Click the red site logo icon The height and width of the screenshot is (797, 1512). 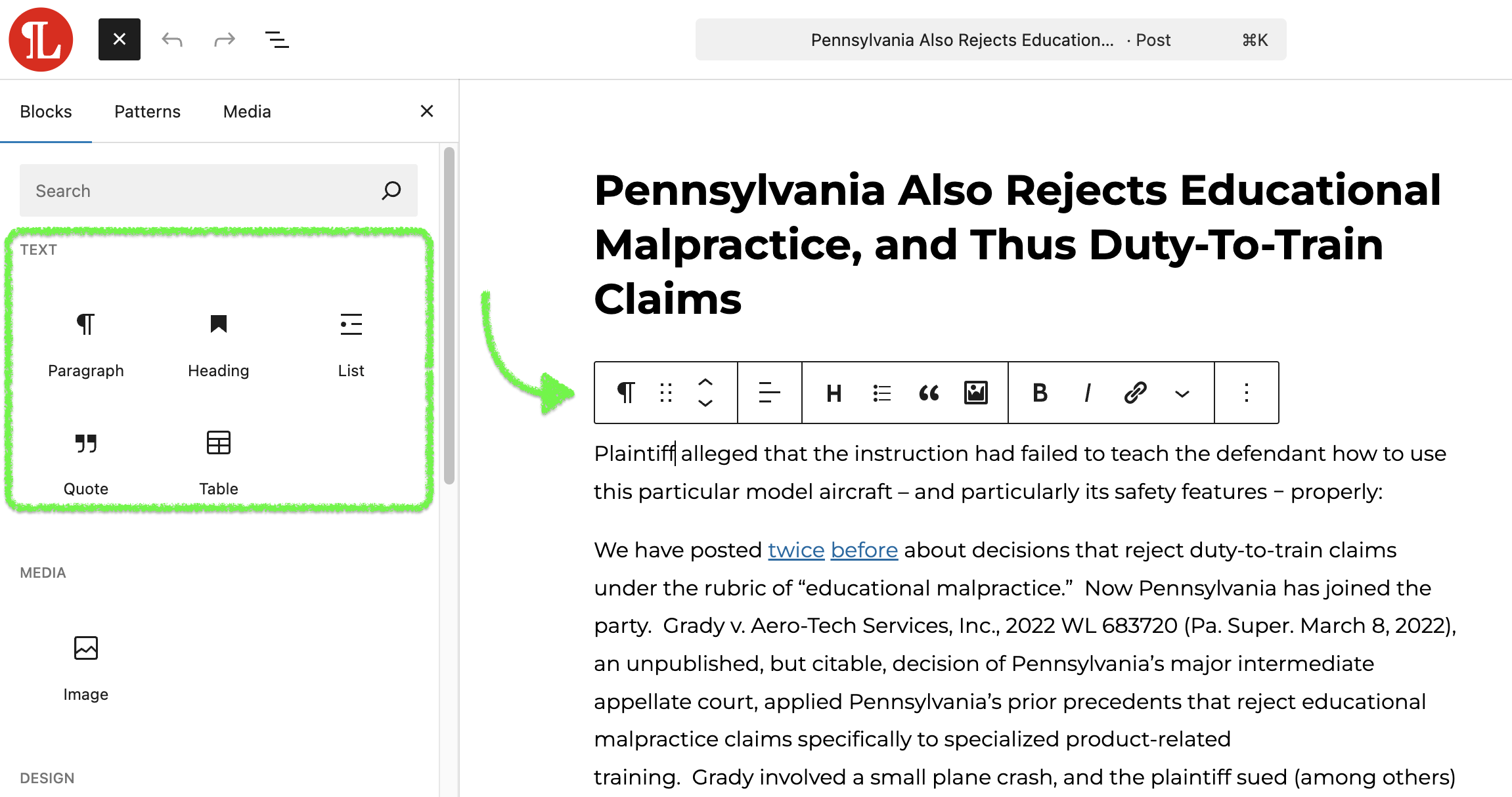pos(41,39)
